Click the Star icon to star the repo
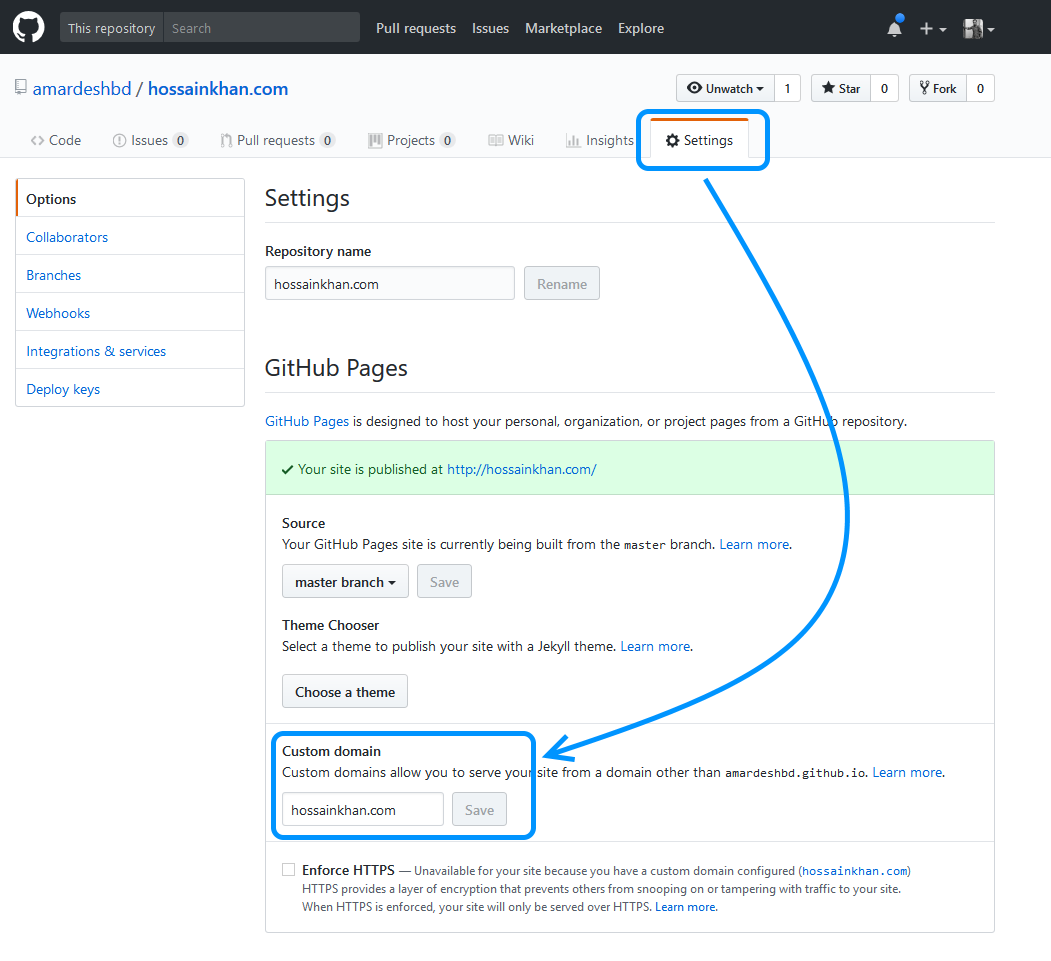 pyautogui.click(x=826, y=88)
